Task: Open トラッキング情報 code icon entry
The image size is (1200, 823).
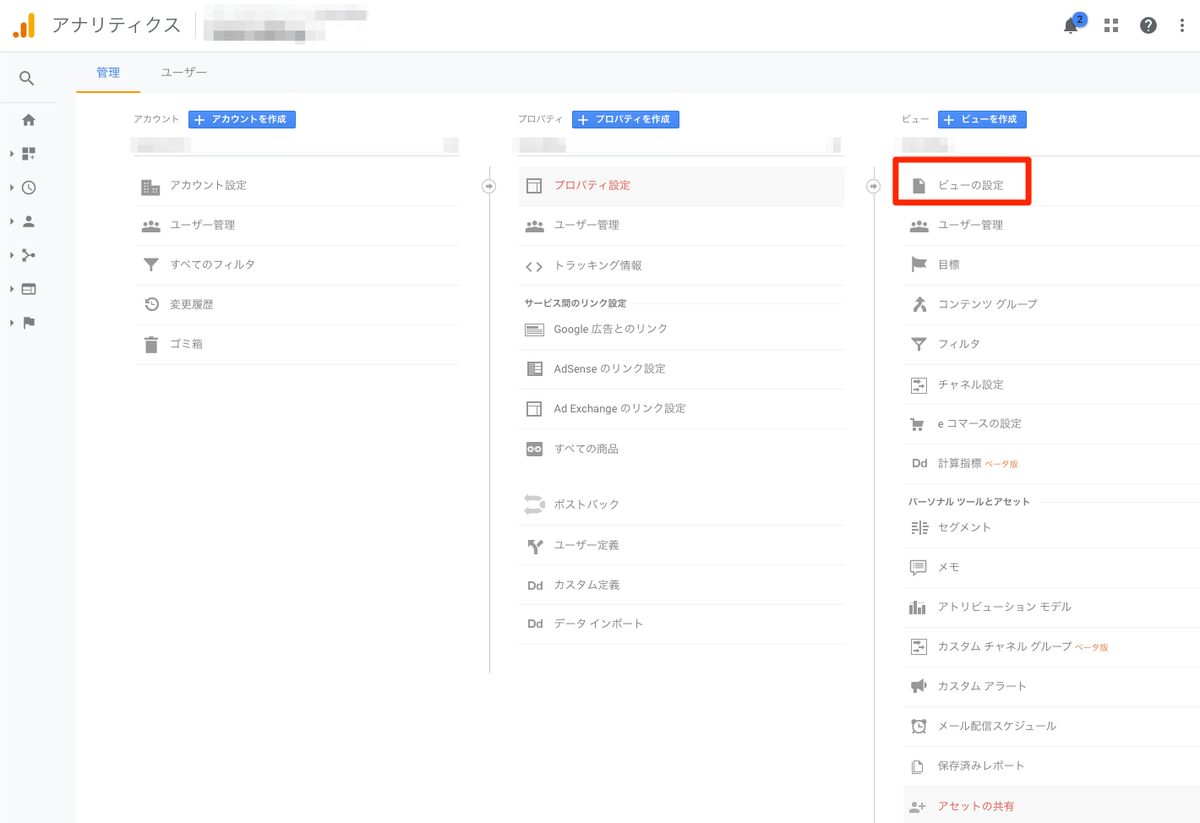Action: click(x=681, y=266)
